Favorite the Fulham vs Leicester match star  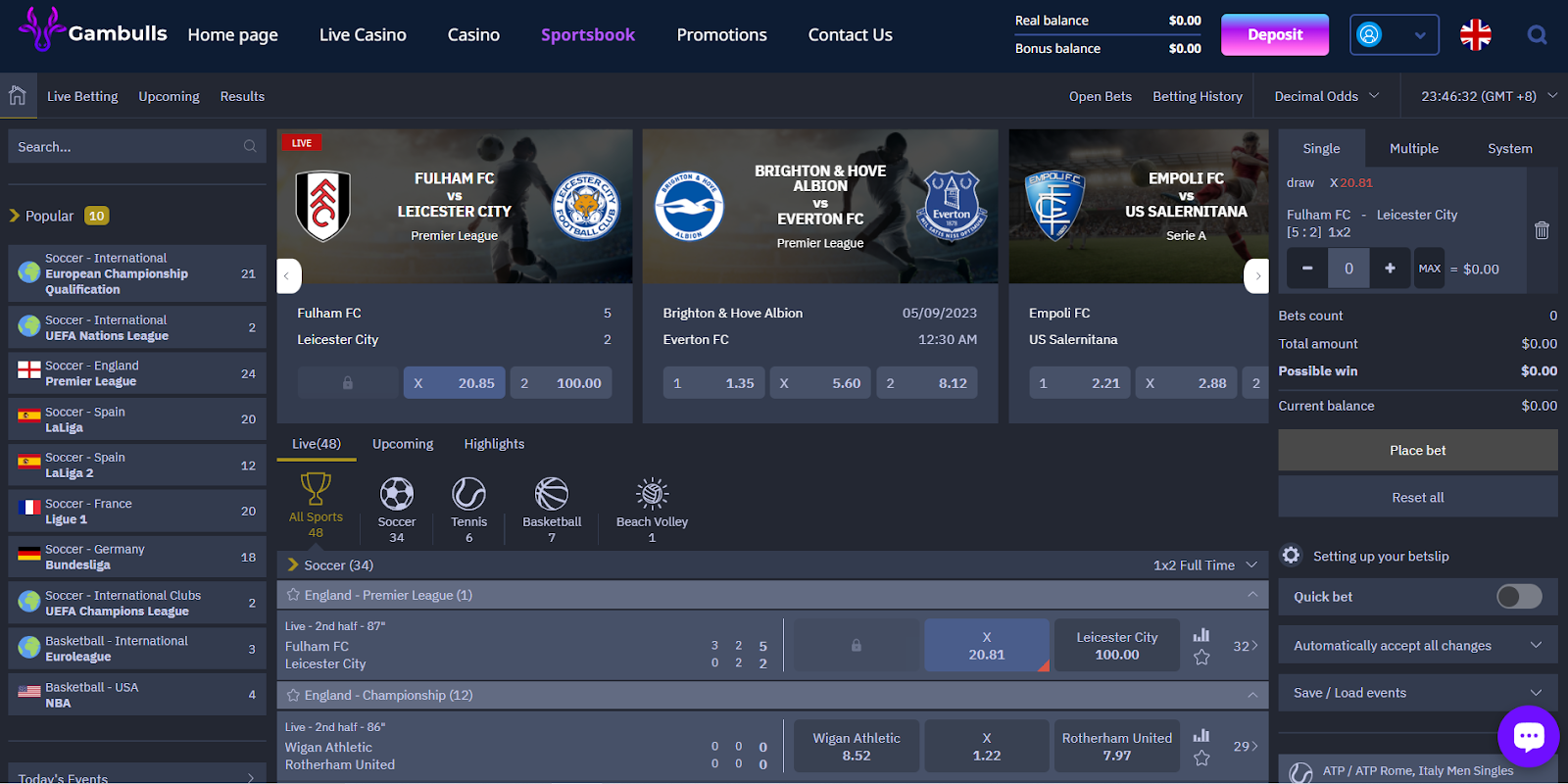pos(1201,658)
